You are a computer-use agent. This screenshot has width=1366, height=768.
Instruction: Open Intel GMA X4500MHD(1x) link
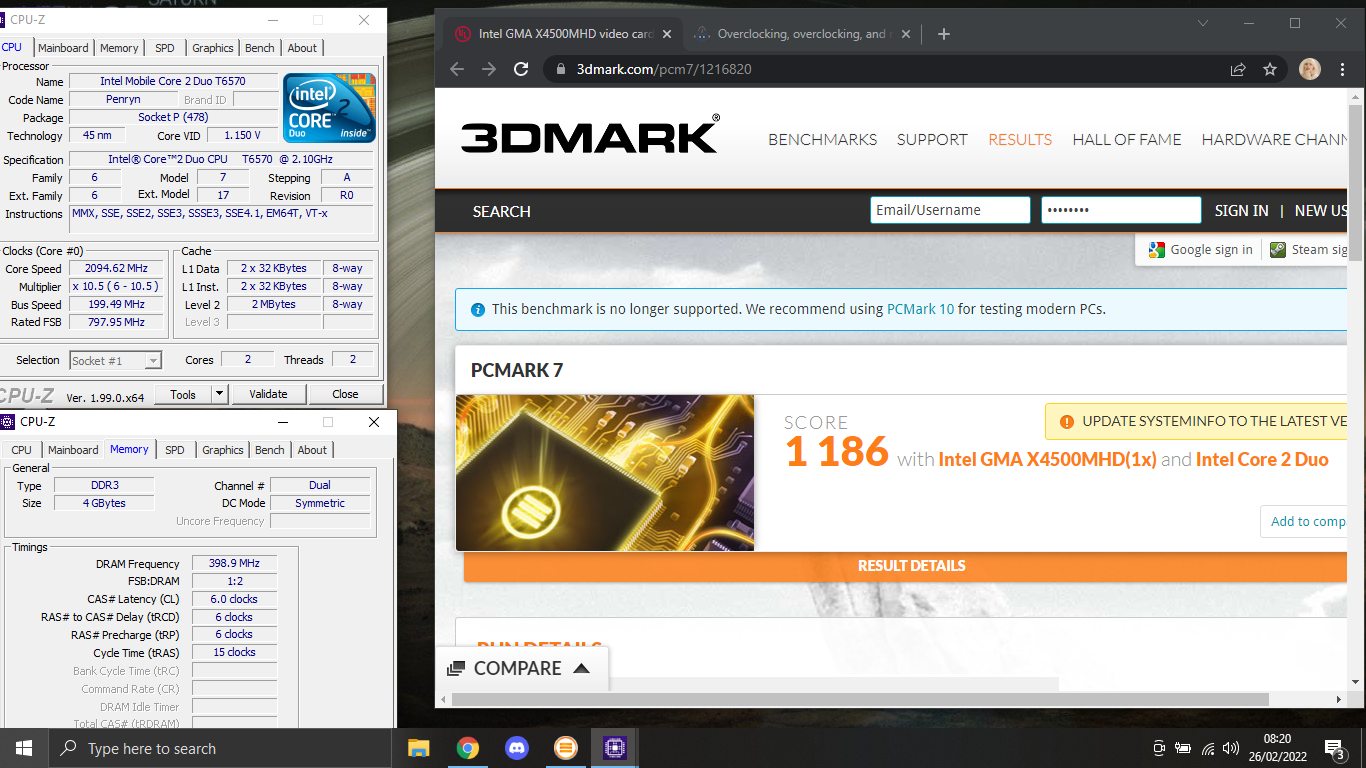(x=1047, y=459)
